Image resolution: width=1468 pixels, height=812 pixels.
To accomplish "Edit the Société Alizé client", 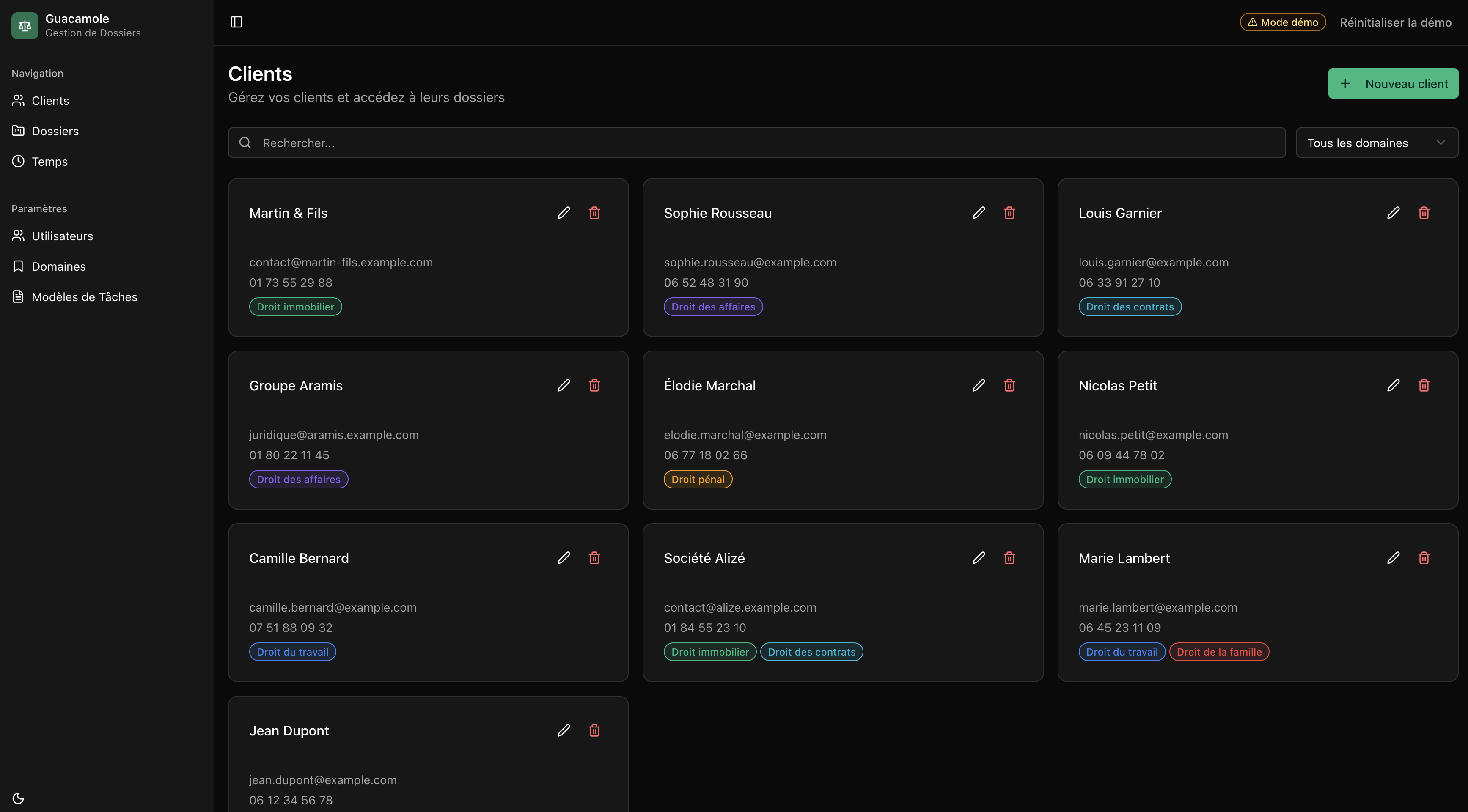I will tap(979, 558).
